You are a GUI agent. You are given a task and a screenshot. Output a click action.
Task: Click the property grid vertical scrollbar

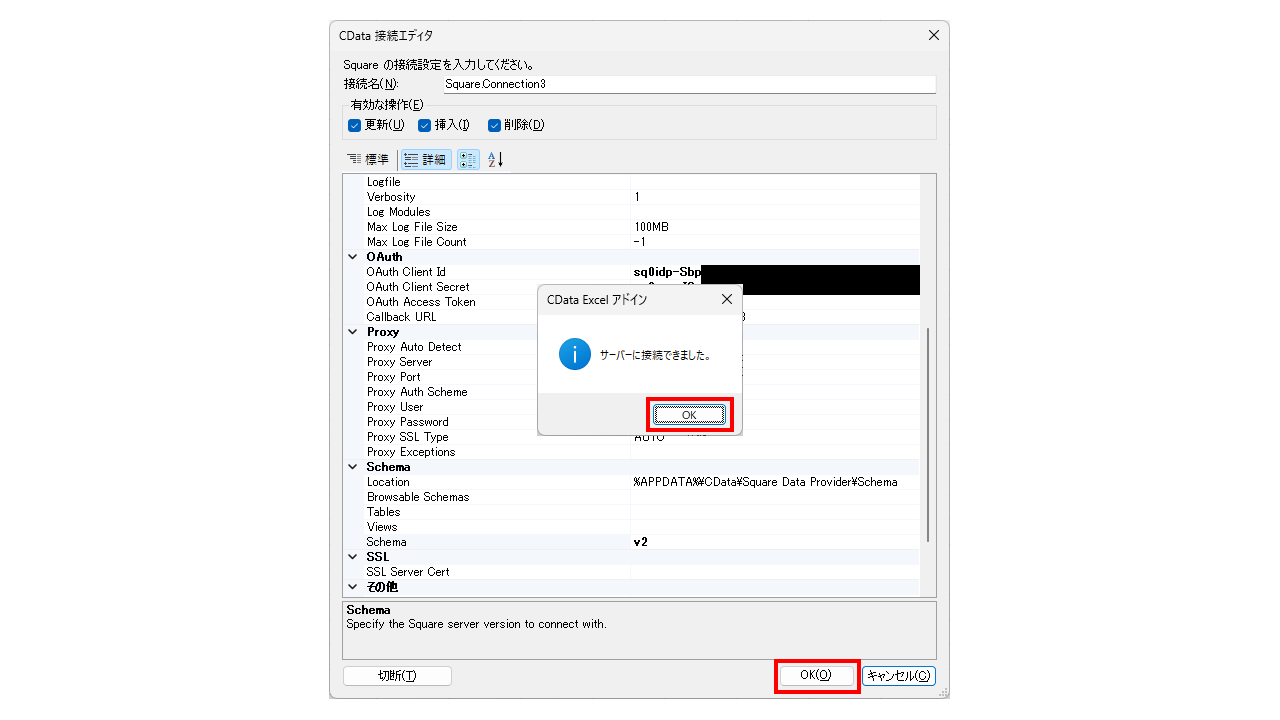[x=928, y=435]
